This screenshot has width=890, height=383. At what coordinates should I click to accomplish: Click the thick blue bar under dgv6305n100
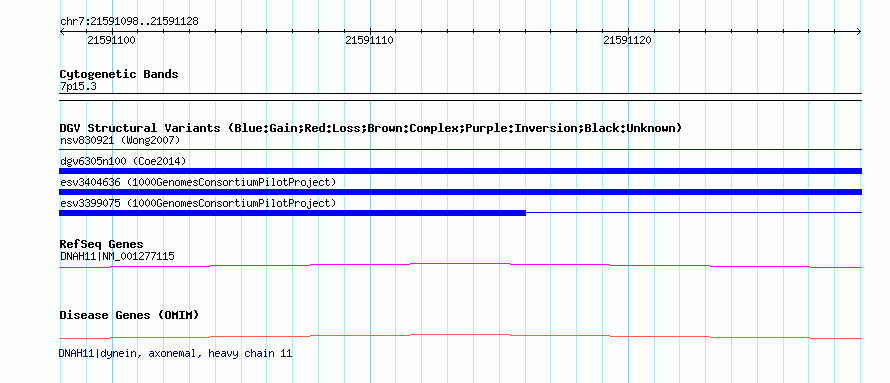click(x=460, y=171)
